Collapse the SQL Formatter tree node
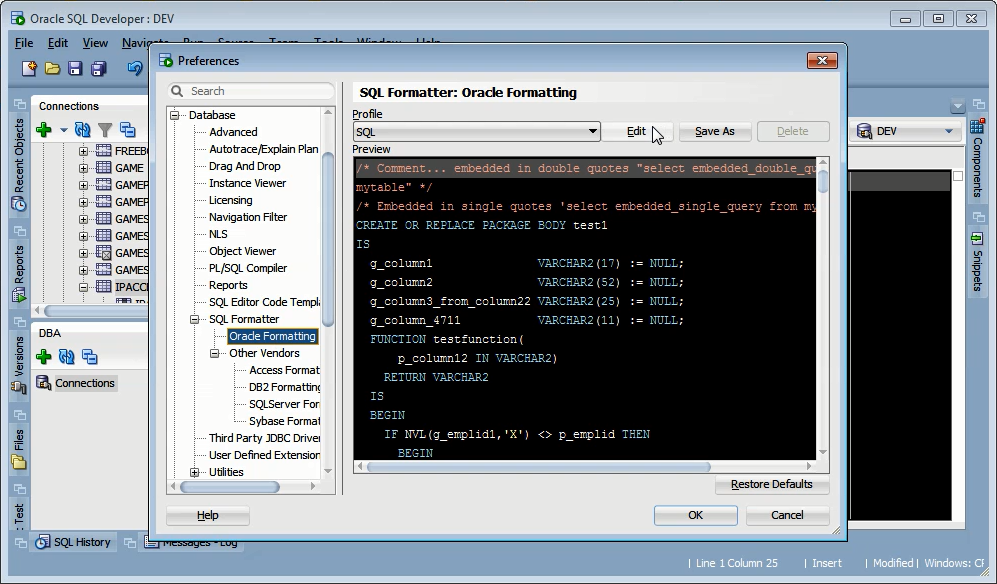Image resolution: width=997 pixels, height=584 pixels. [195, 319]
